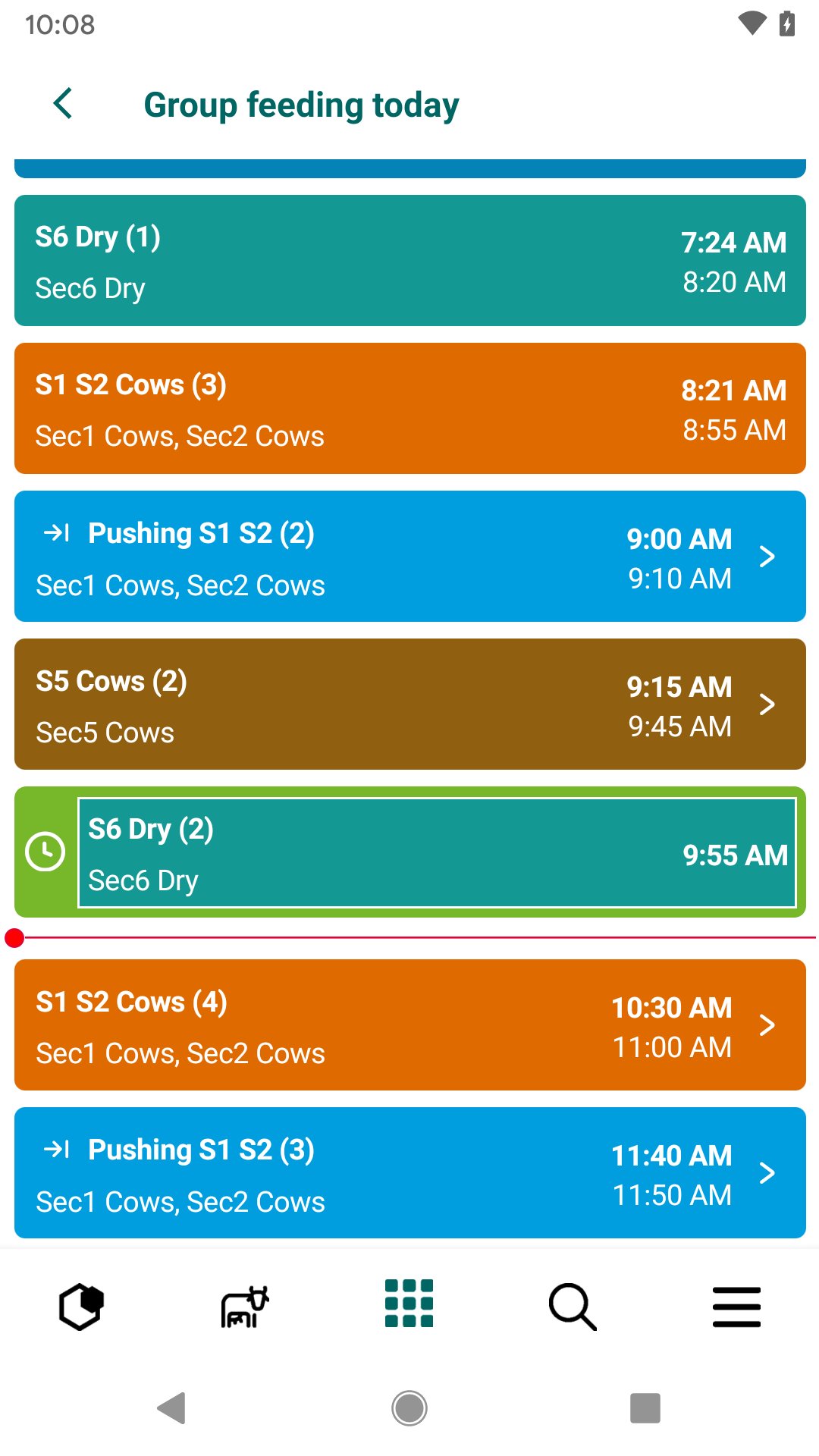The image size is (819, 1456).
Task: Open the hexagon home tab
Action: point(81,1307)
